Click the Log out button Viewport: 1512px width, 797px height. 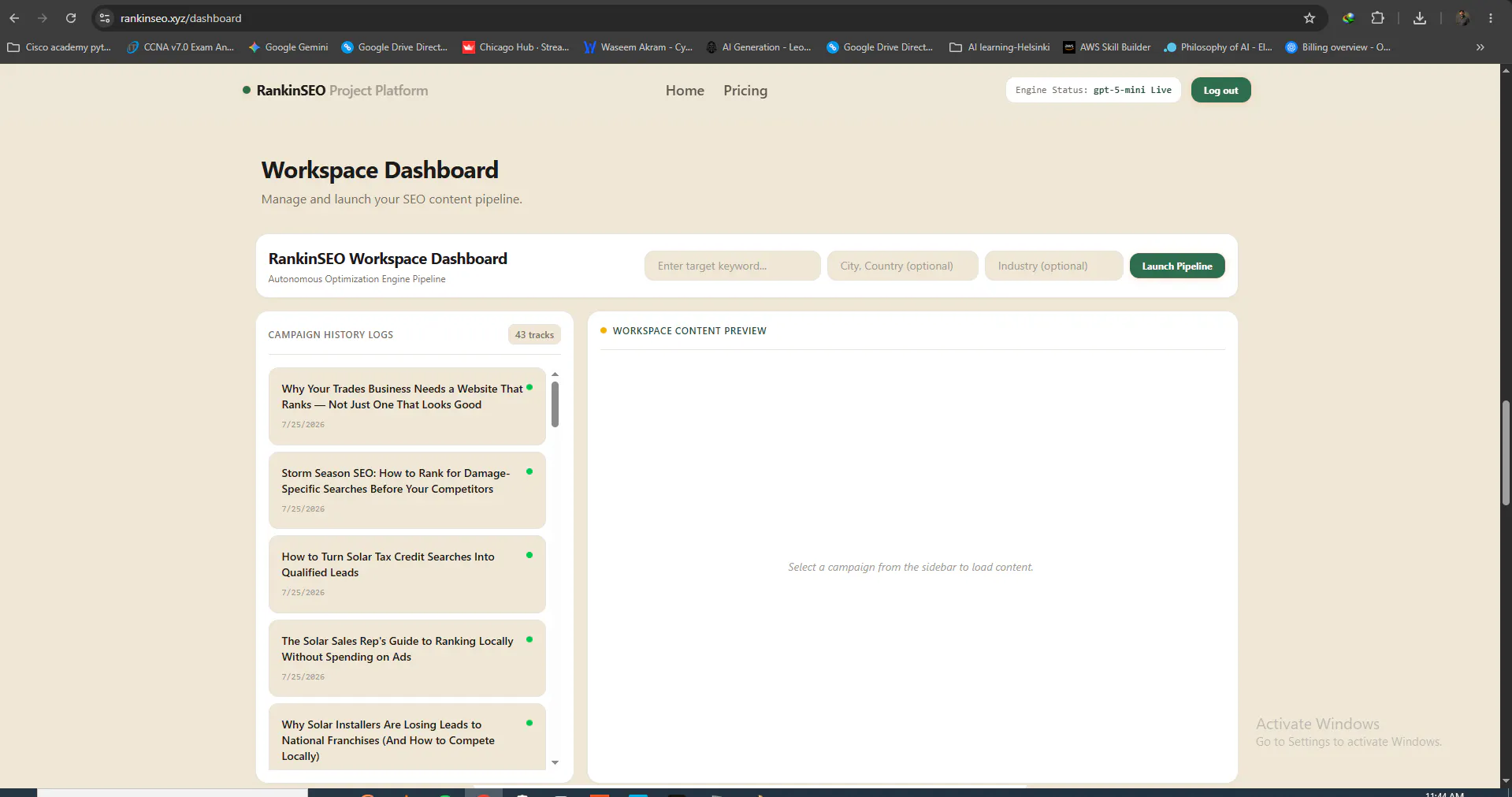1220,90
